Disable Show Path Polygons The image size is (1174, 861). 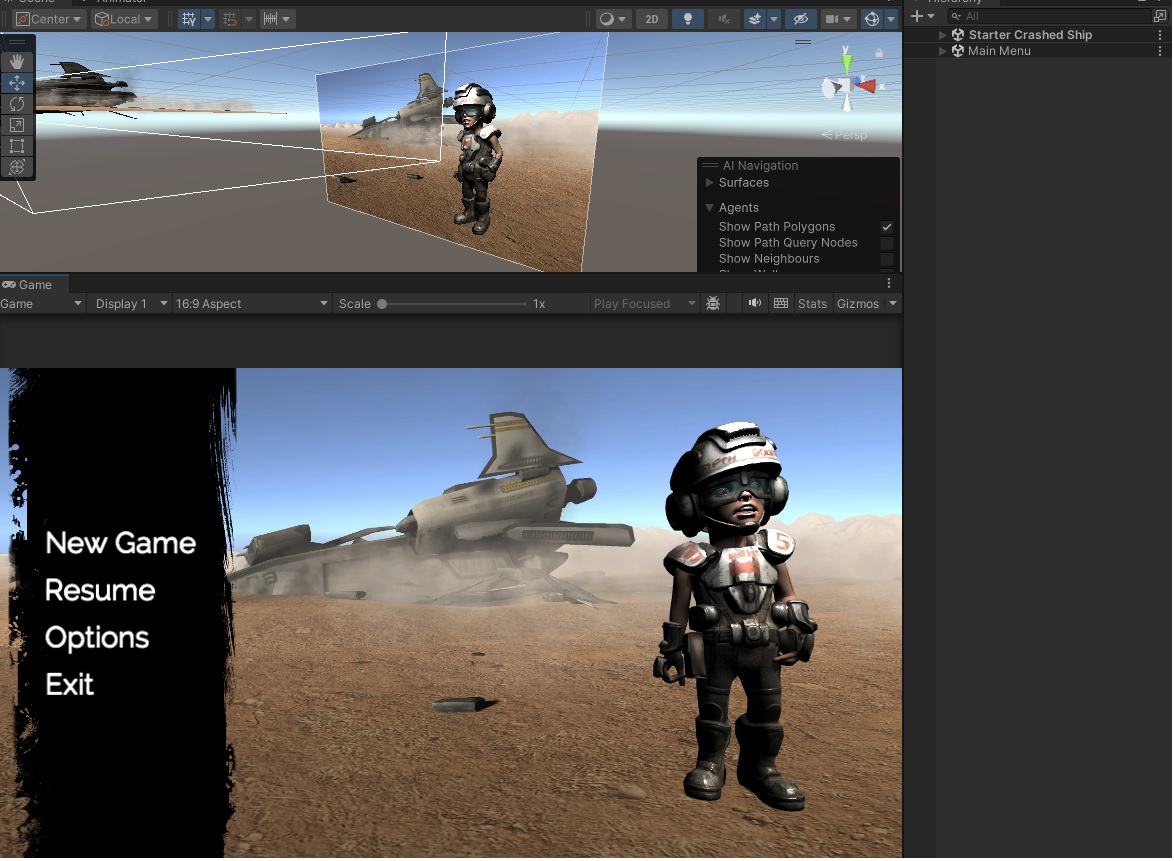[x=886, y=227]
